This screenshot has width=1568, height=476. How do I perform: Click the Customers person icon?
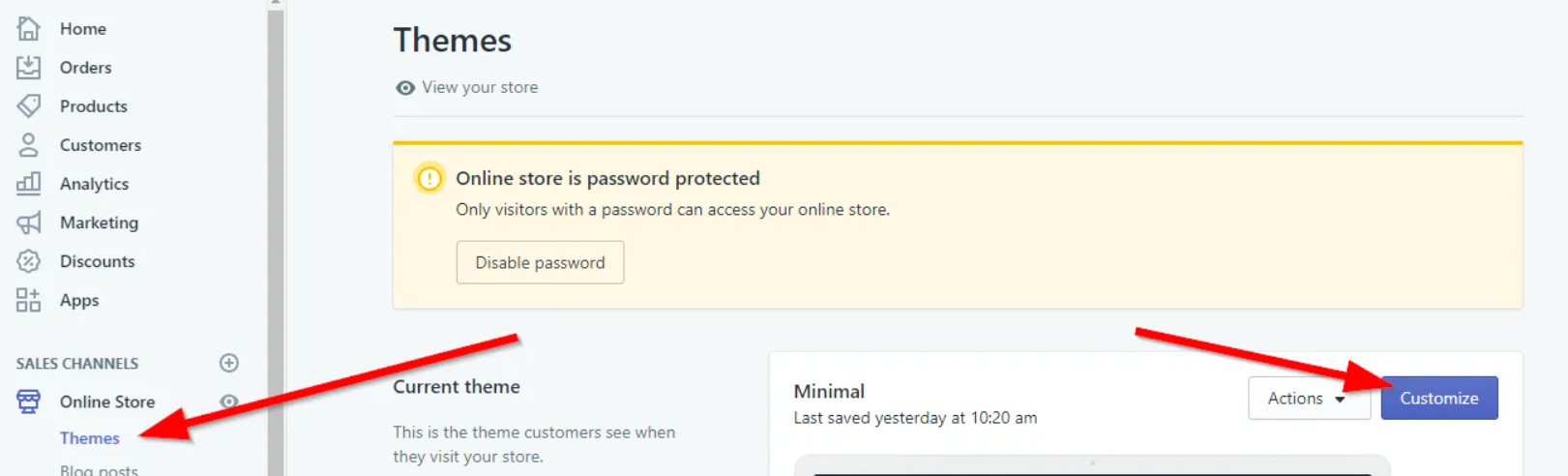pos(29,145)
